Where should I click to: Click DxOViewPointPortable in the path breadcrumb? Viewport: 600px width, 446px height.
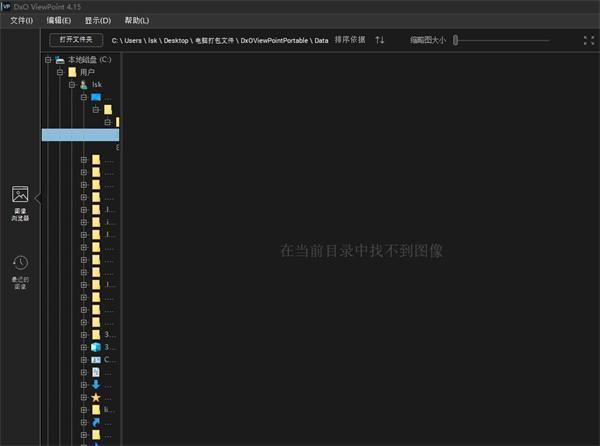(274, 41)
